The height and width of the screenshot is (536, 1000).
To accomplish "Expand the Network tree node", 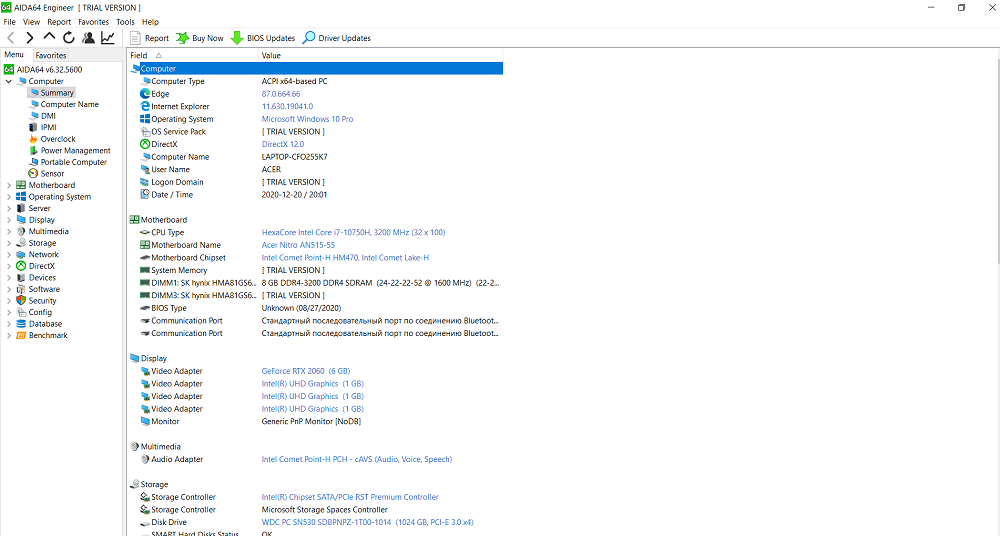I will tap(9, 255).
